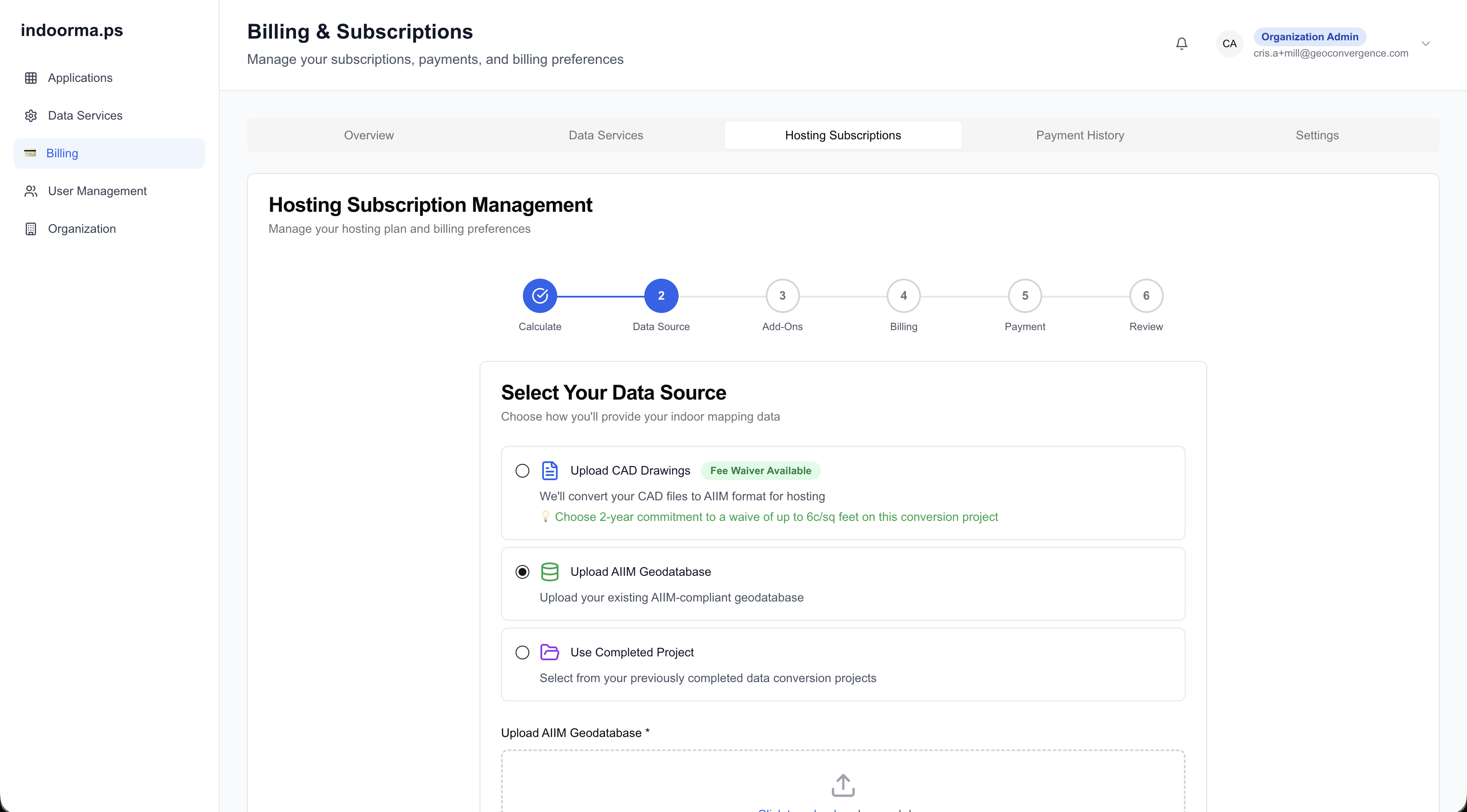Click the green geodatabase icon

point(549,572)
